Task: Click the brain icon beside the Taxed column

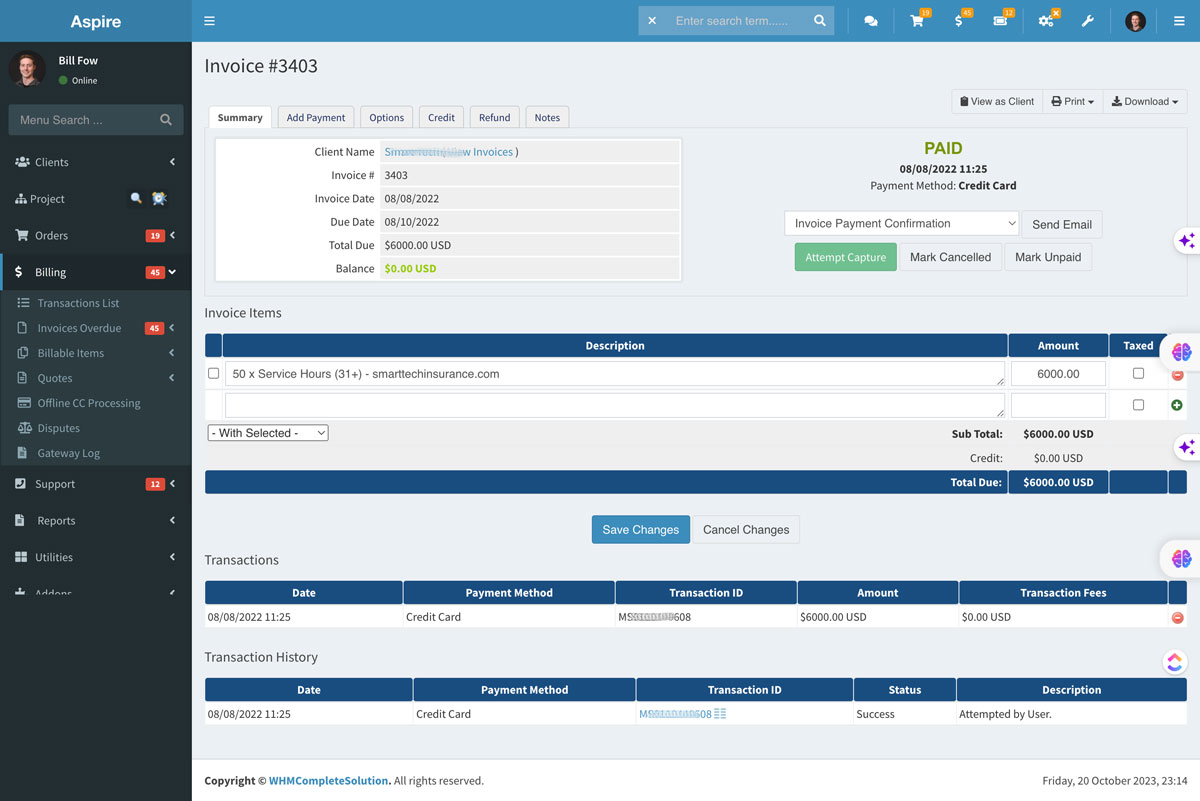Action: [1182, 352]
